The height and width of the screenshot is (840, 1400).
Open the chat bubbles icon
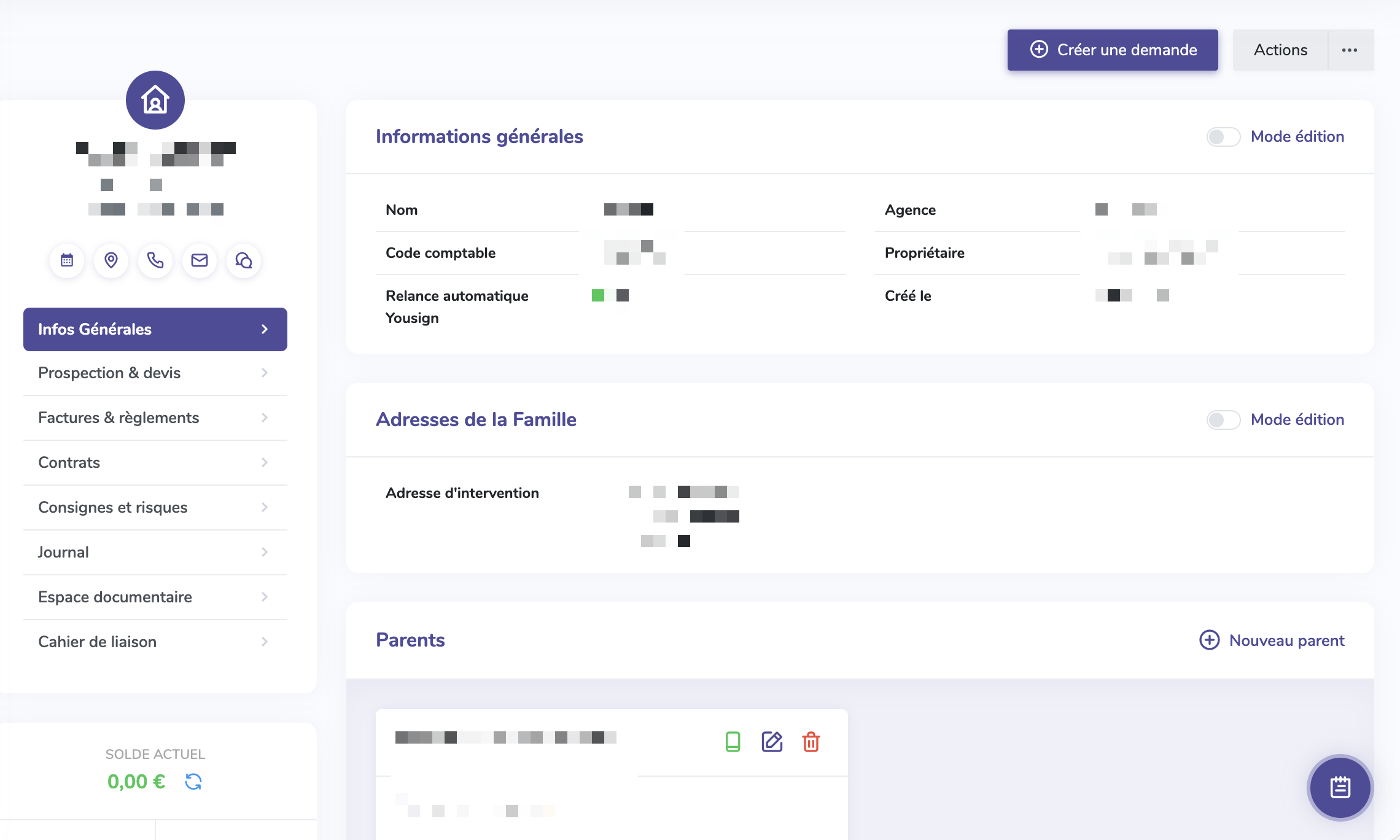click(244, 261)
